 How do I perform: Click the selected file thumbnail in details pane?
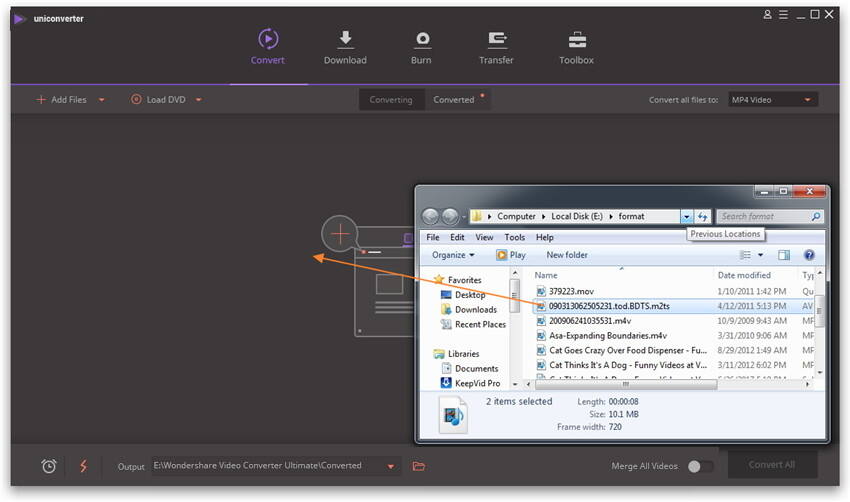click(x=453, y=415)
